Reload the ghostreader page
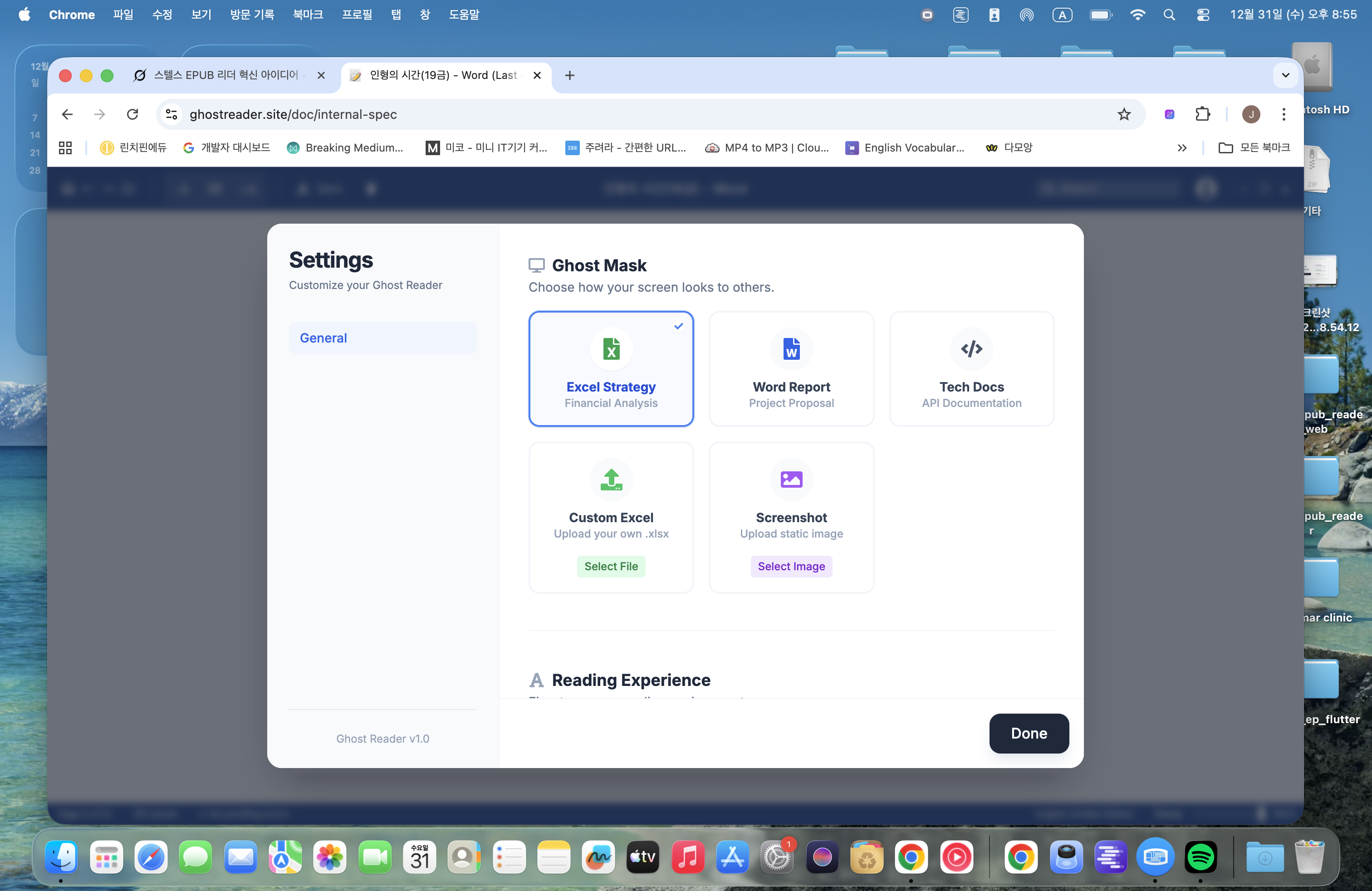The image size is (1372, 891). coord(132,114)
